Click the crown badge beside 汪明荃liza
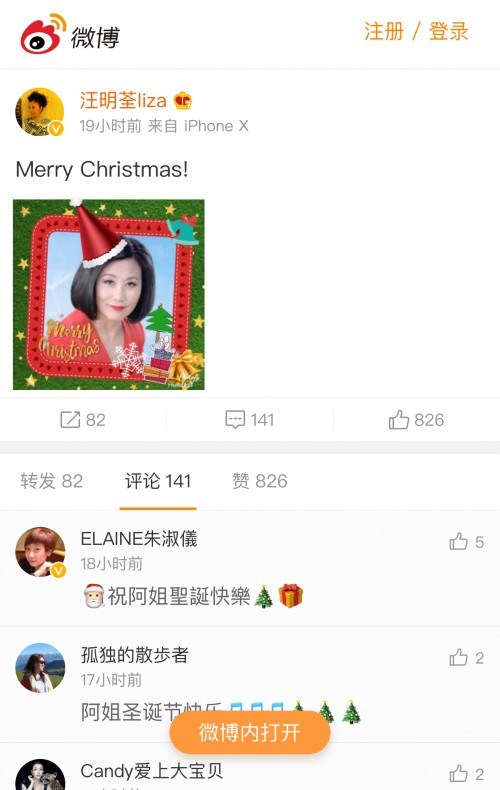500x790 pixels. pos(182,101)
